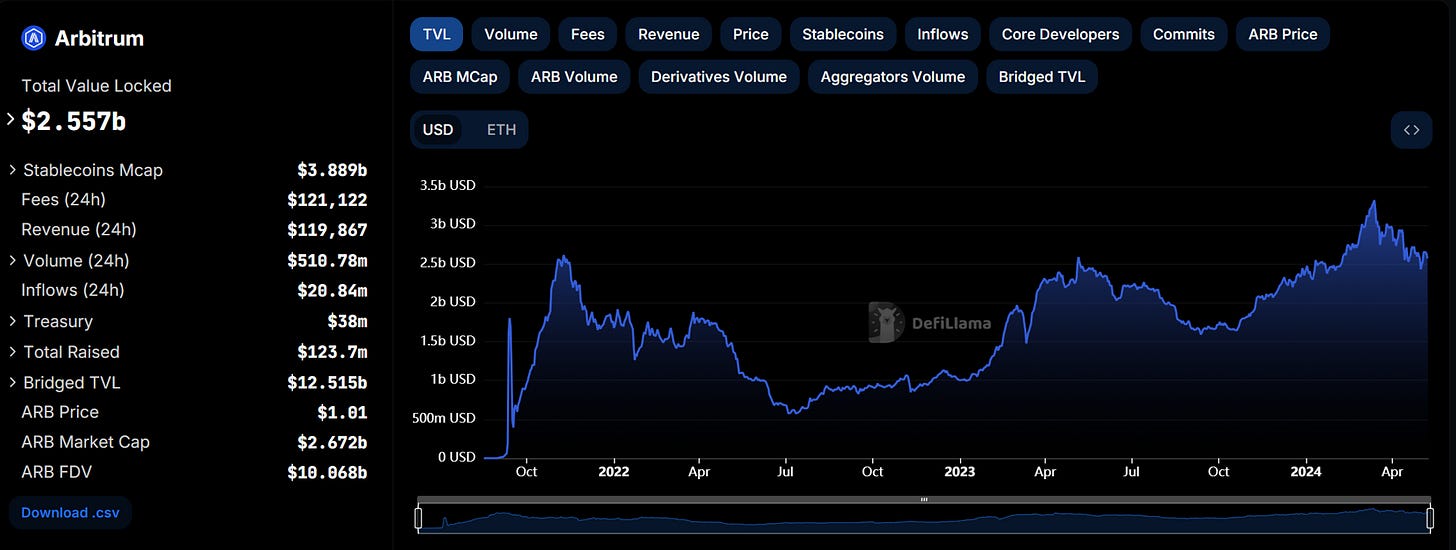The height and width of the screenshot is (550, 1456).
Task: Click the $510.78m volume value
Action: click(327, 260)
